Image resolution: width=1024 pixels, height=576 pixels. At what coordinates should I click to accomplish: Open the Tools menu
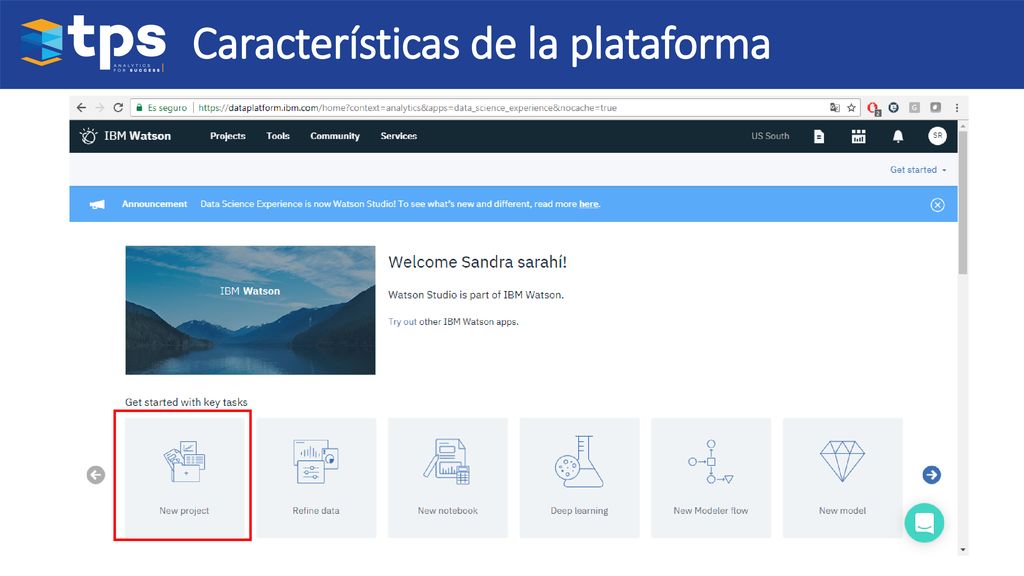point(278,136)
